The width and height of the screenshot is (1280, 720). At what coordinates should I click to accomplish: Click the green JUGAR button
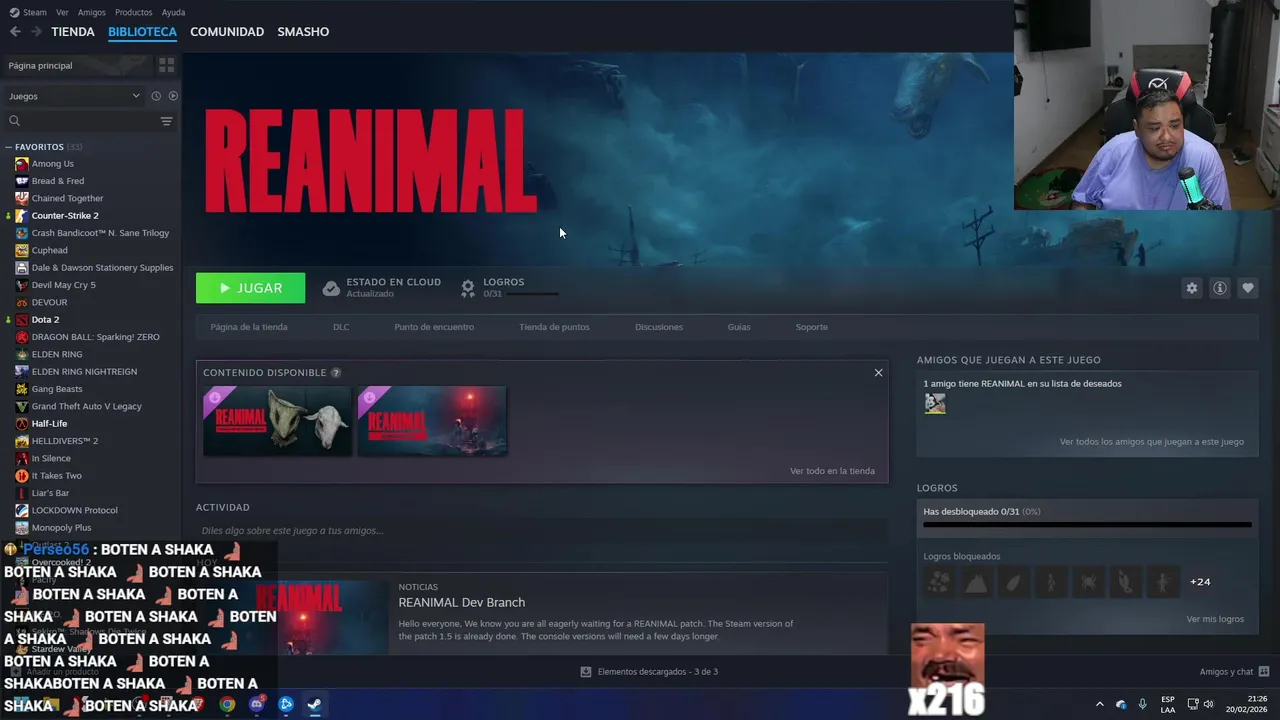[250, 288]
